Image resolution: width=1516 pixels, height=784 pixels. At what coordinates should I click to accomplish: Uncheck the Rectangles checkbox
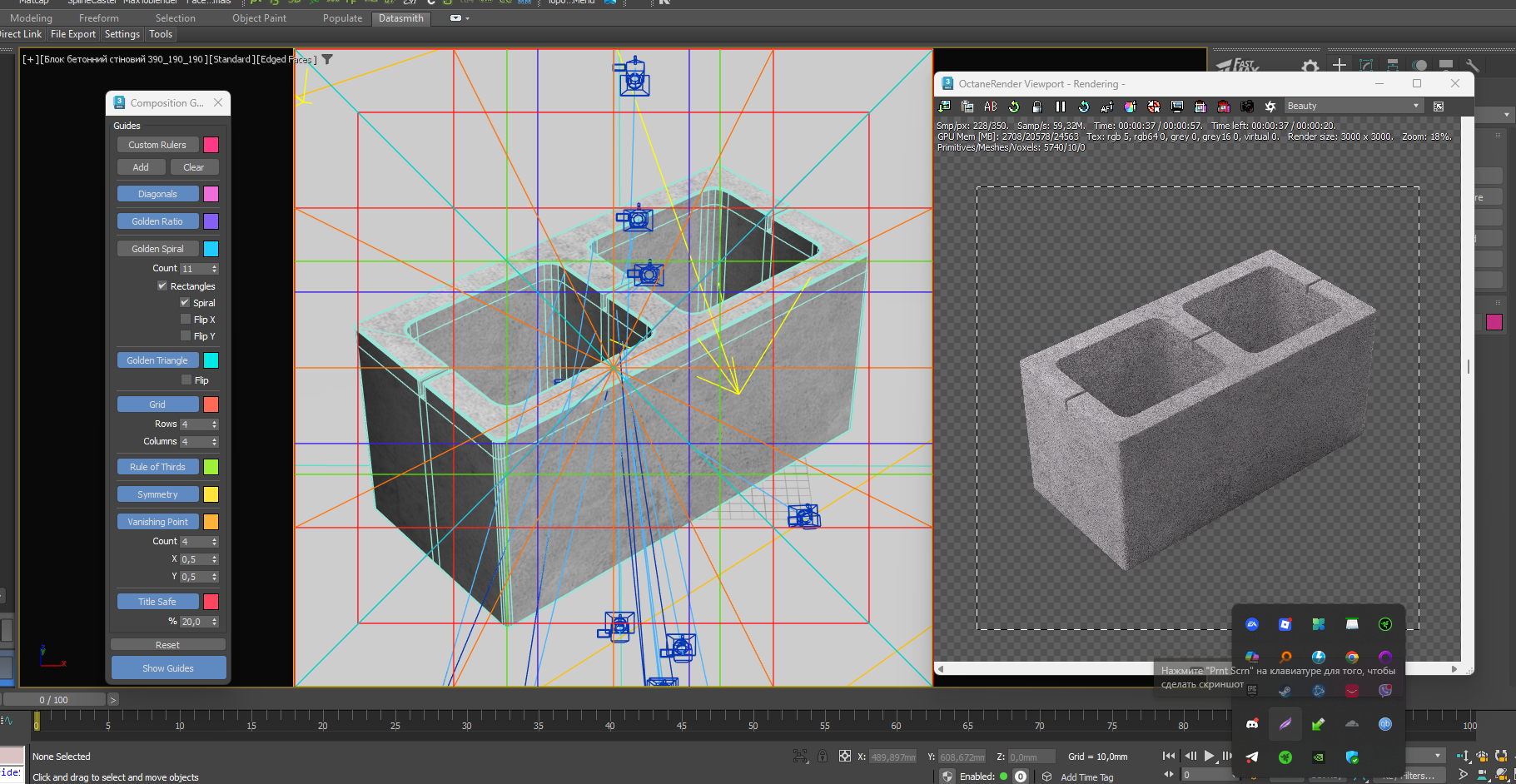tap(162, 285)
